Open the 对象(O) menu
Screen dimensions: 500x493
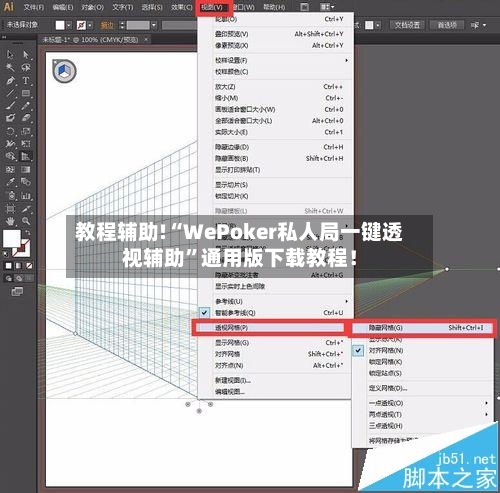click(92, 7)
